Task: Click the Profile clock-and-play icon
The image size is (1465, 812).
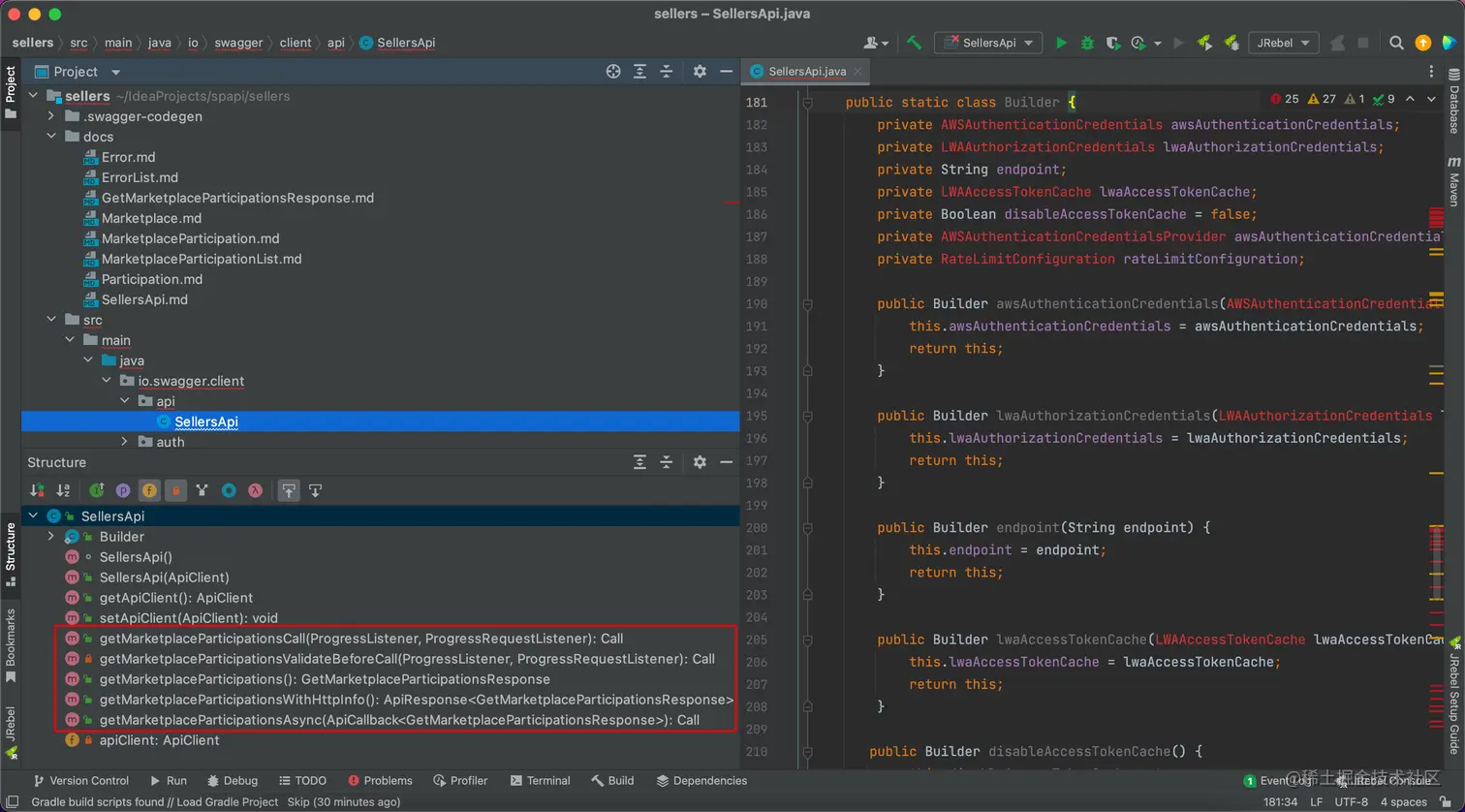Action: (x=1138, y=43)
